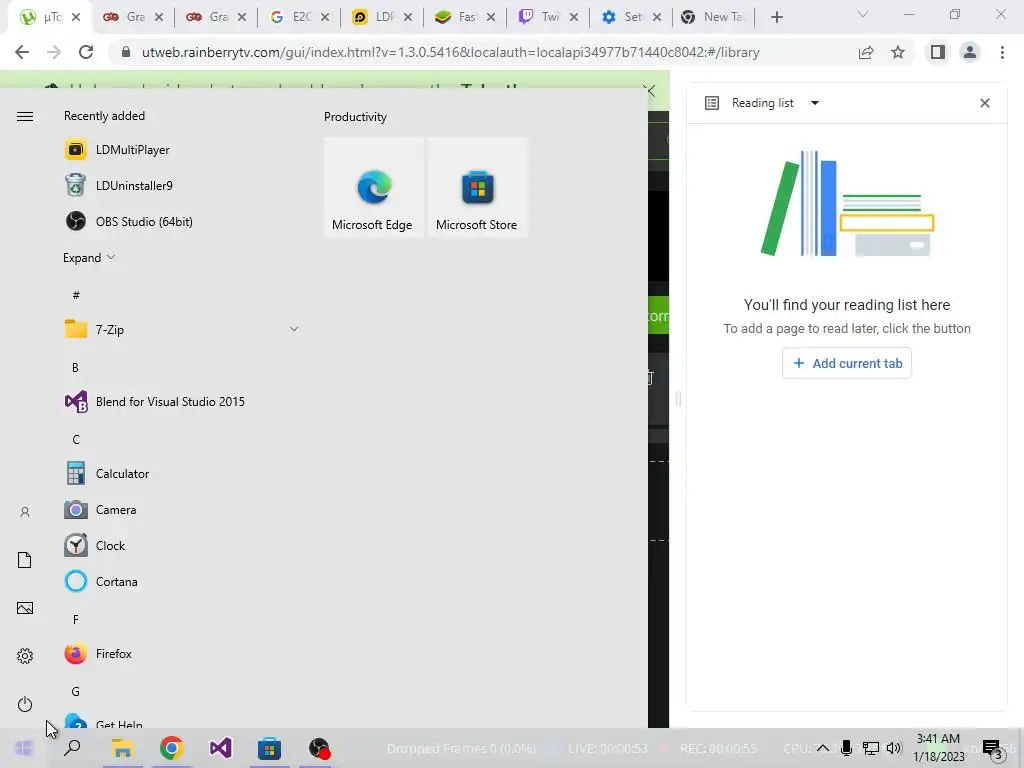Image resolution: width=1024 pixels, height=768 pixels.
Task: Open File Explorer from the taskbar
Action: [122, 748]
